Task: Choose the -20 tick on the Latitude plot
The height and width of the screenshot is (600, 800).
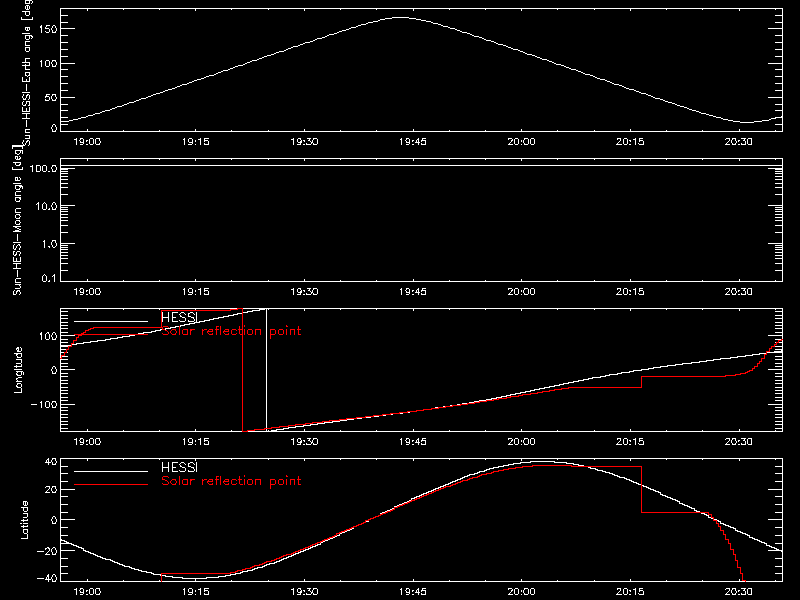Action: 47,551
